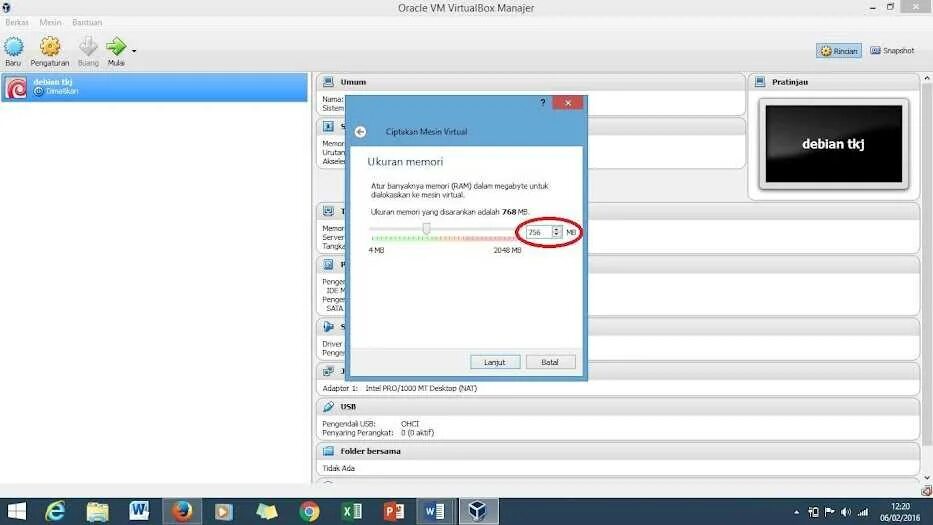Click the memory size MB input field
The height and width of the screenshot is (525, 933).
(x=538, y=232)
